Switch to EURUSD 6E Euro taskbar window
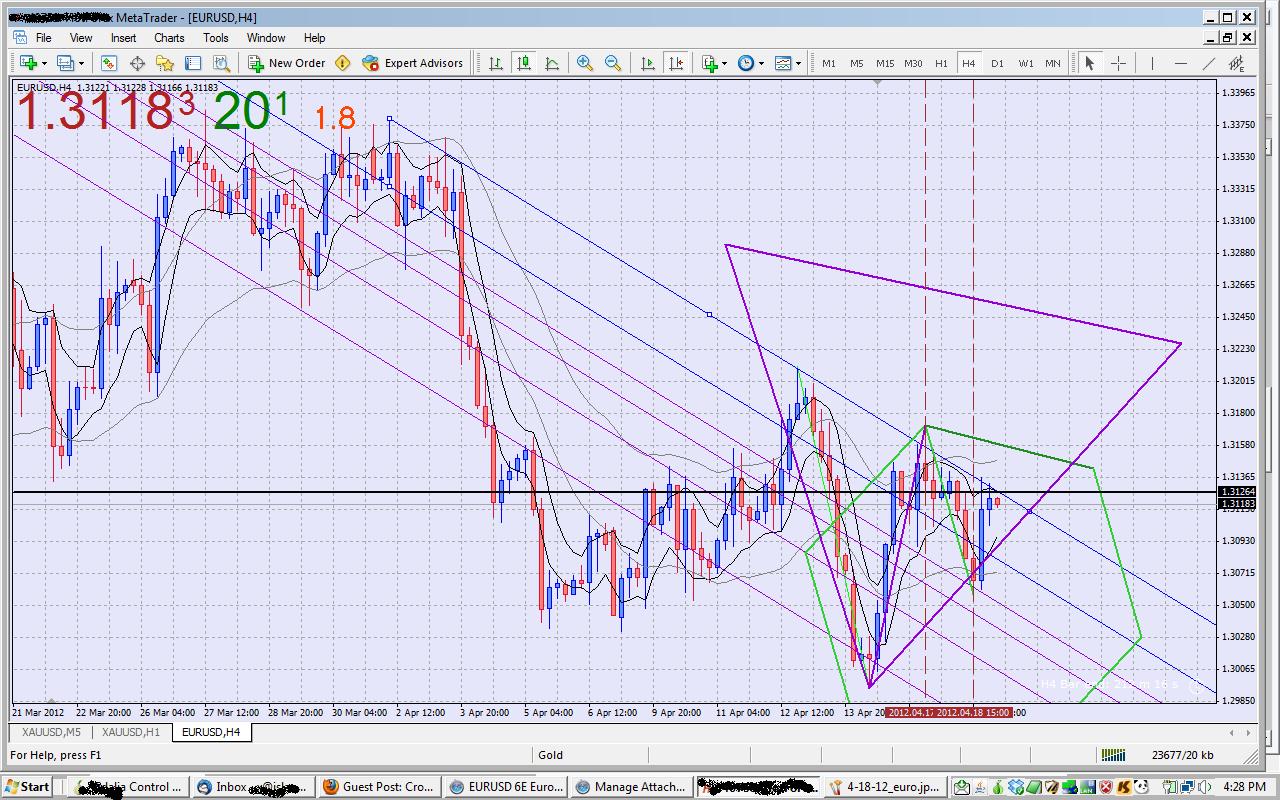This screenshot has width=1280, height=800. pyautogui.click(x=507, y=787)
